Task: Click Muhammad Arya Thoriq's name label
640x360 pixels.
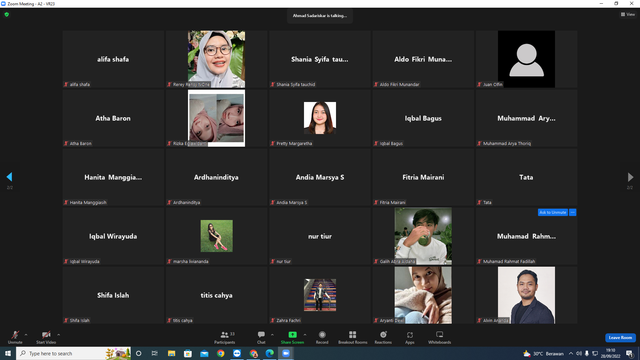Action: tap(507, 143)
